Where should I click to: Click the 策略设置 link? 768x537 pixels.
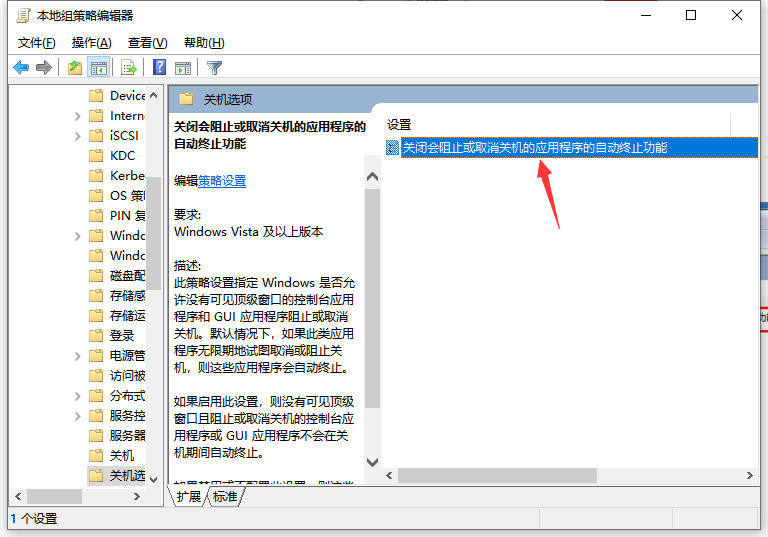coord(222,181)
